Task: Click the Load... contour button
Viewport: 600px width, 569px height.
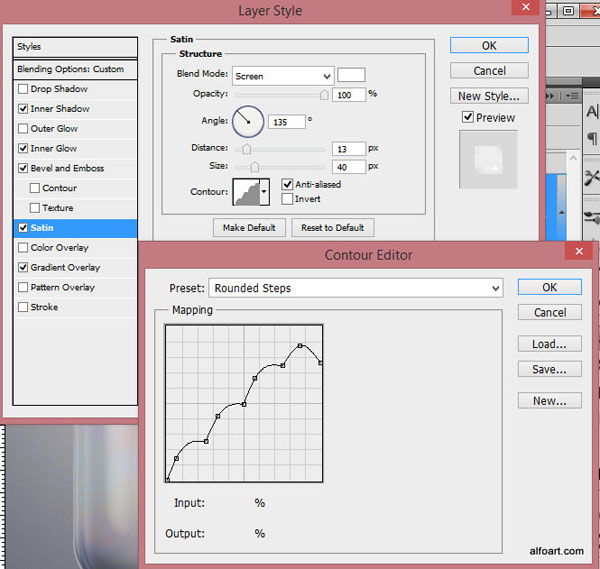Action: (x=549, y=344)
